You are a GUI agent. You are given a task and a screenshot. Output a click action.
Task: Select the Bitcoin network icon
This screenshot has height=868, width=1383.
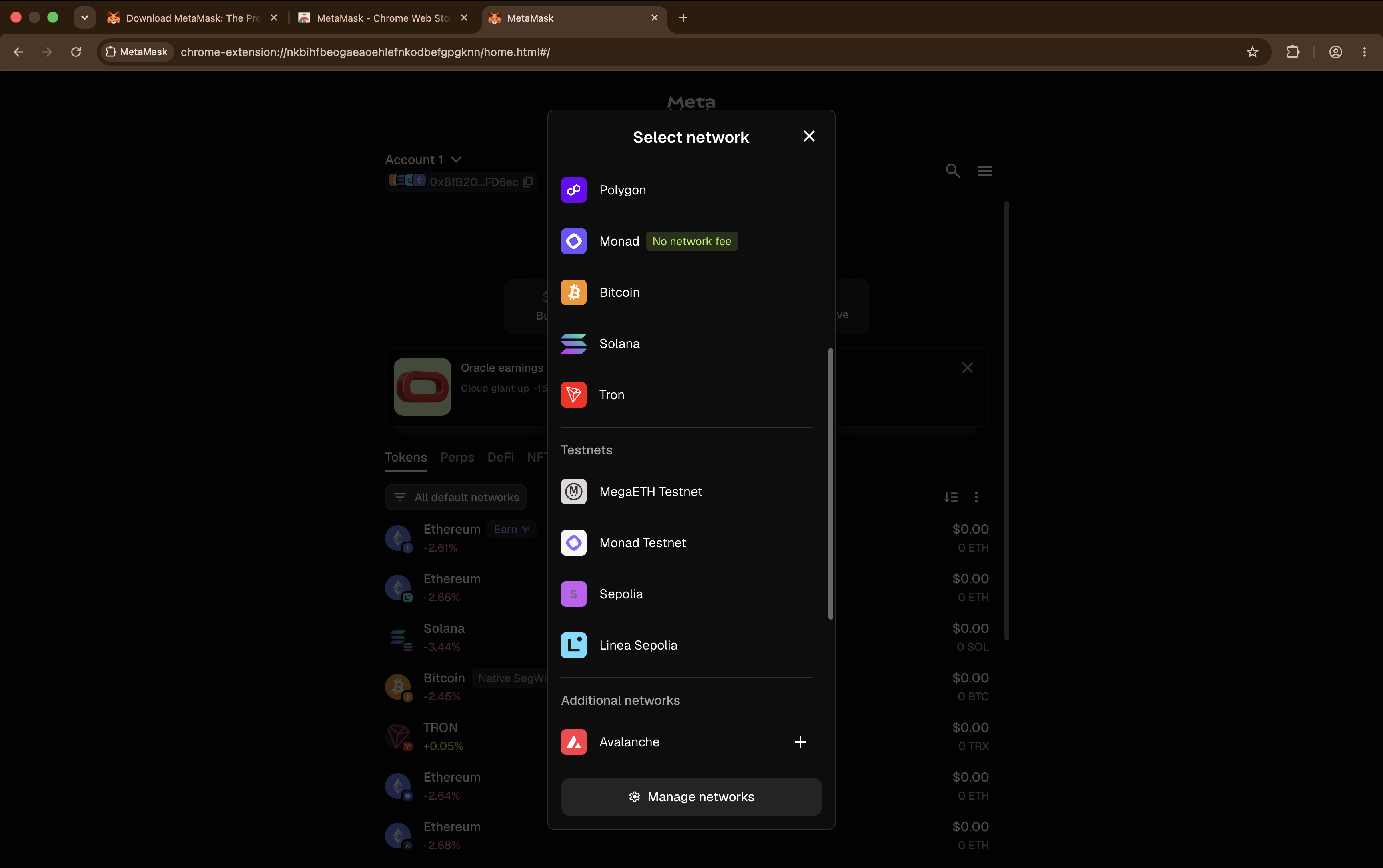[573, 292]
